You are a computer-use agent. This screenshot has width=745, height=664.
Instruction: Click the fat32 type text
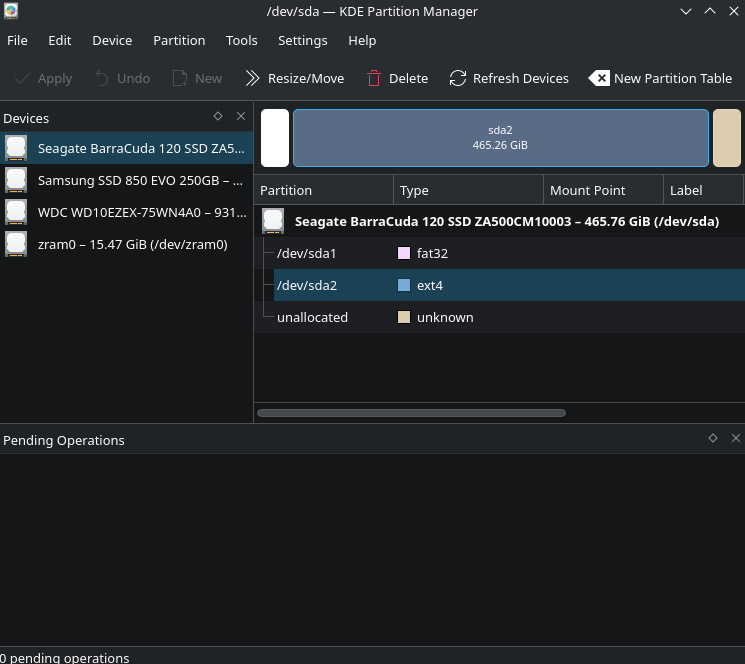pos(432,253)
